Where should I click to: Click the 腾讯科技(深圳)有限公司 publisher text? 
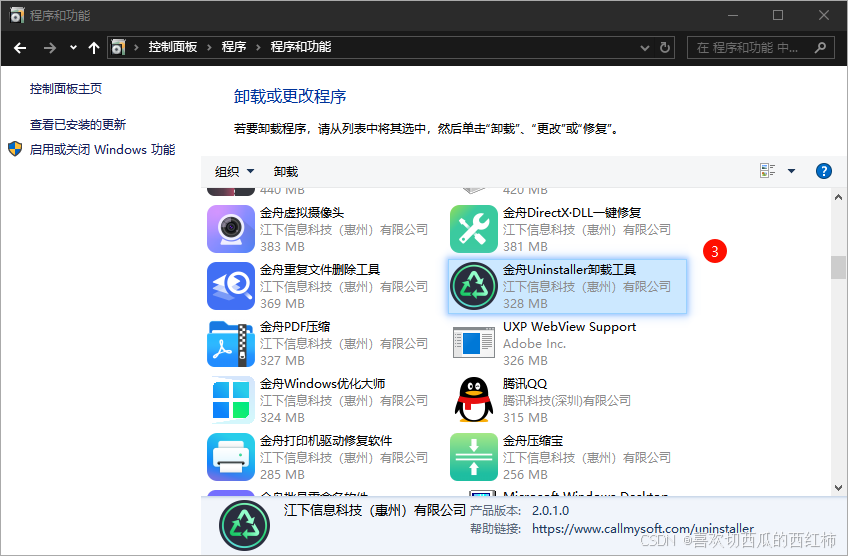coord(567,401)
